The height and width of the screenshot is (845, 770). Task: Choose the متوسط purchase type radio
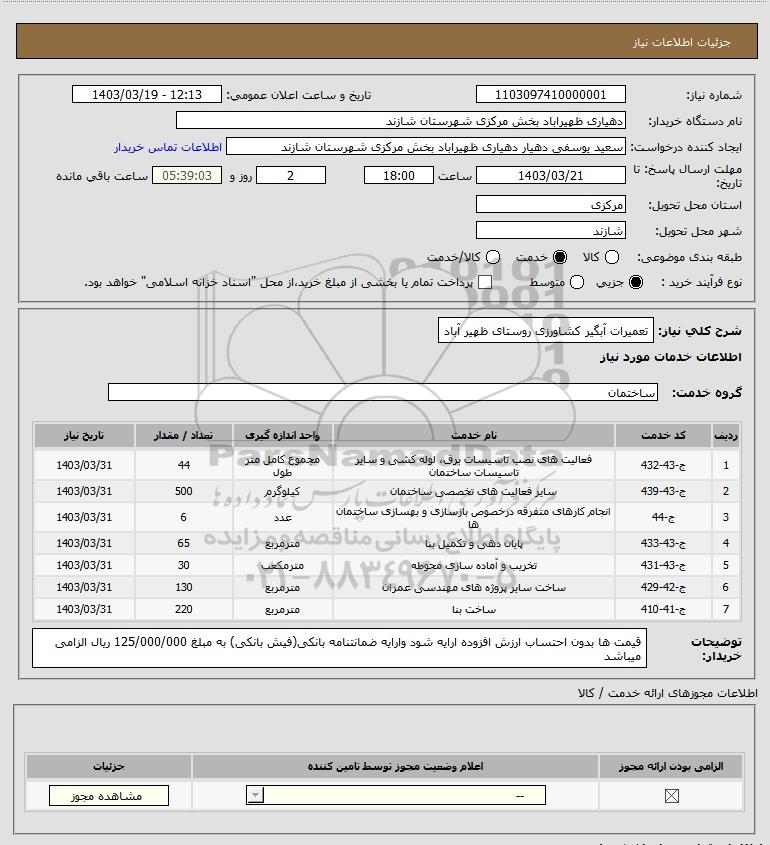577,282
